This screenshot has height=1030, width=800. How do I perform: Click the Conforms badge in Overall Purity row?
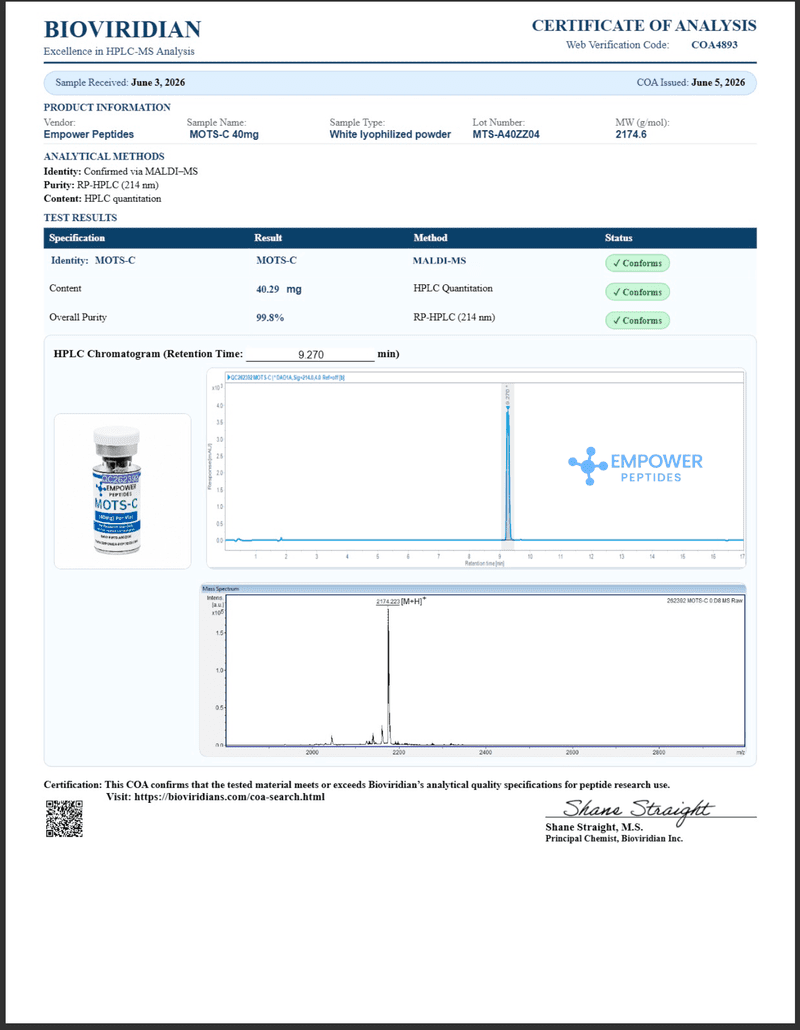pos(637,321)
